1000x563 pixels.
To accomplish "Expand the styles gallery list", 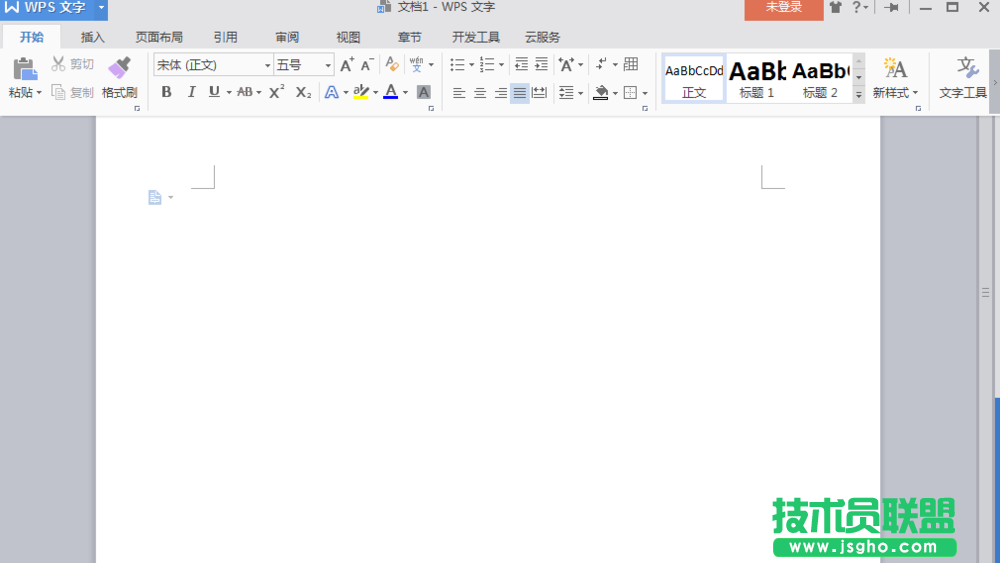I will (x=858, y=94).
